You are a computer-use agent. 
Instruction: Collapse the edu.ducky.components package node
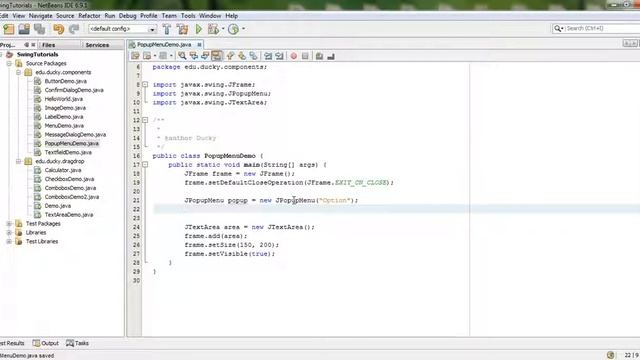(x=18, y=72)
